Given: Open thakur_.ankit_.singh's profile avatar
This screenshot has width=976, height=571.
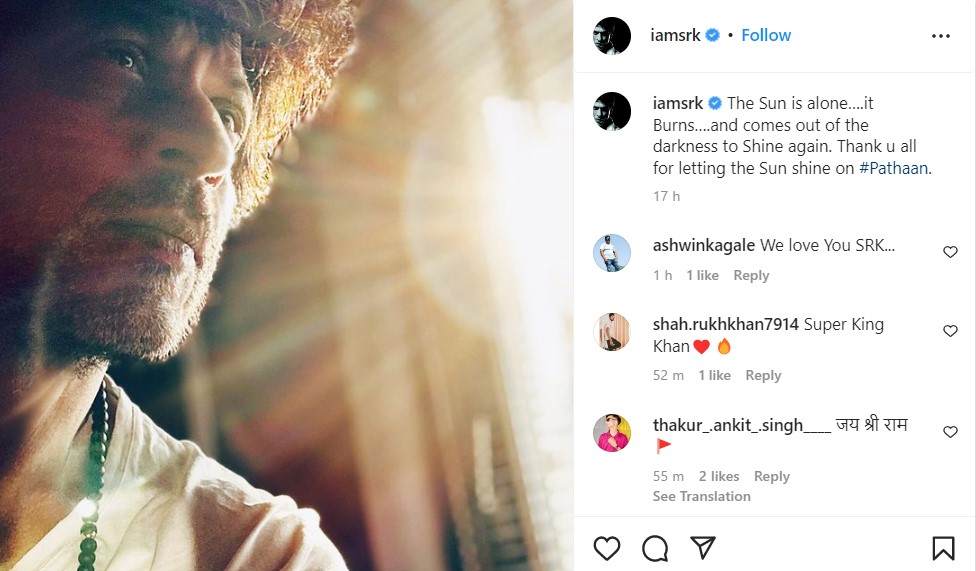Looking at the screenshot, I should click(x=612, y=433).
